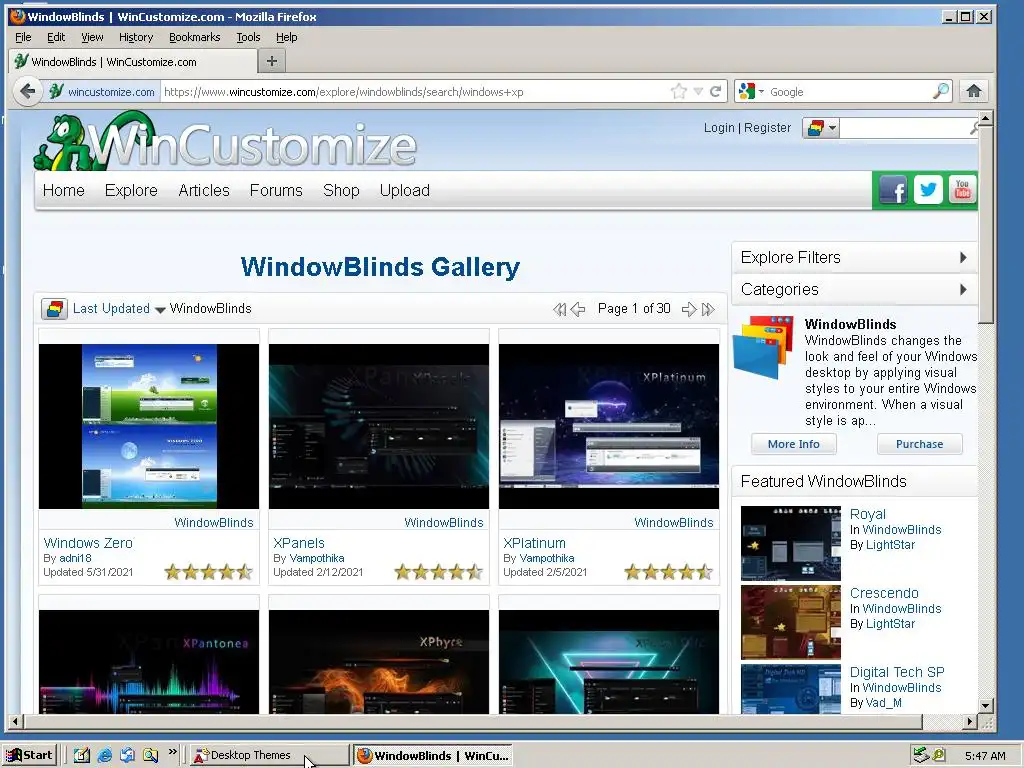Open the Crescendo featured skin link
The image size is (1024, 768).
[884, 593]
